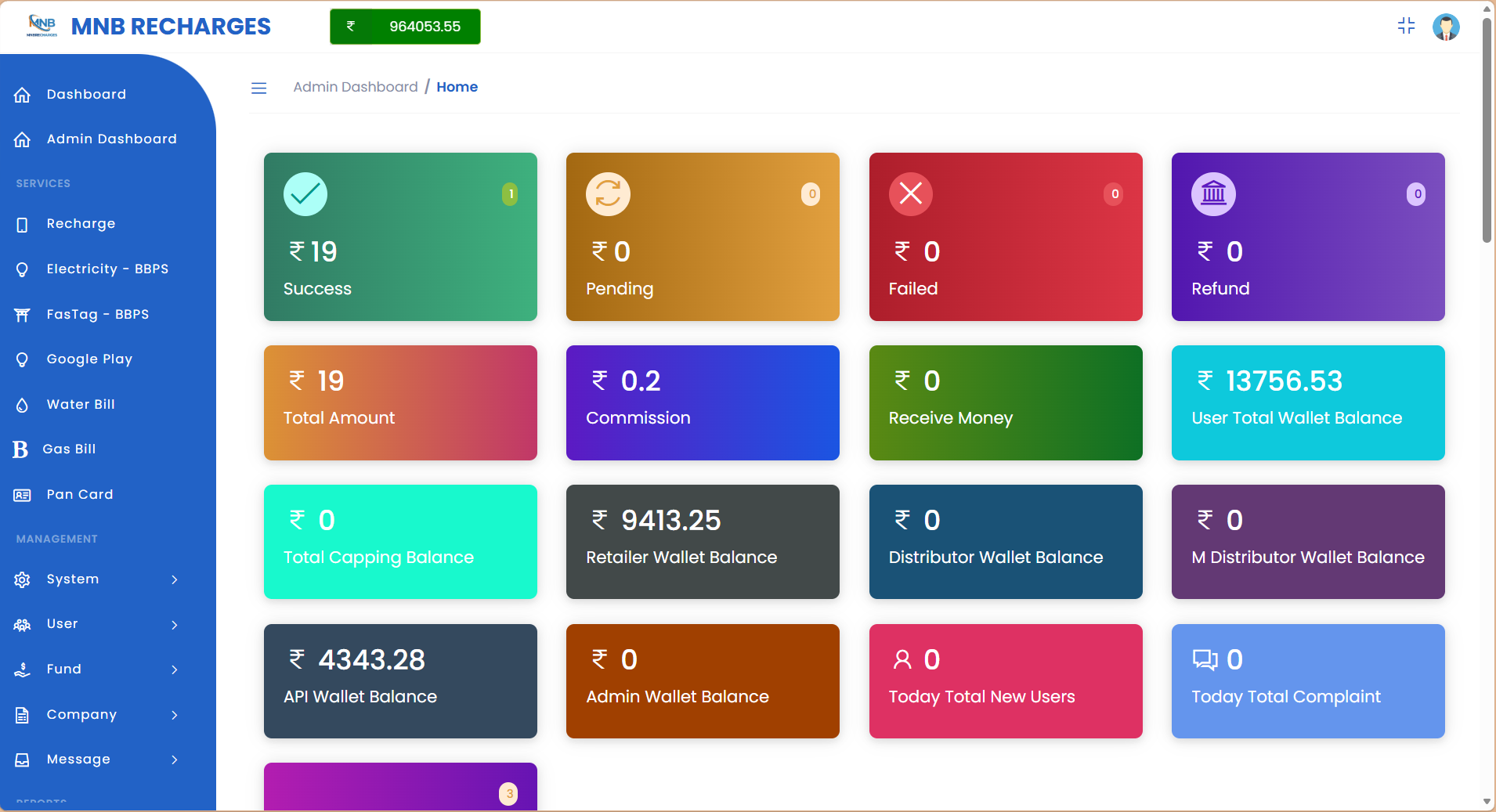Click the M Distributor Wallet Balance card
Screen dimensions: 1496x812
1308,542
